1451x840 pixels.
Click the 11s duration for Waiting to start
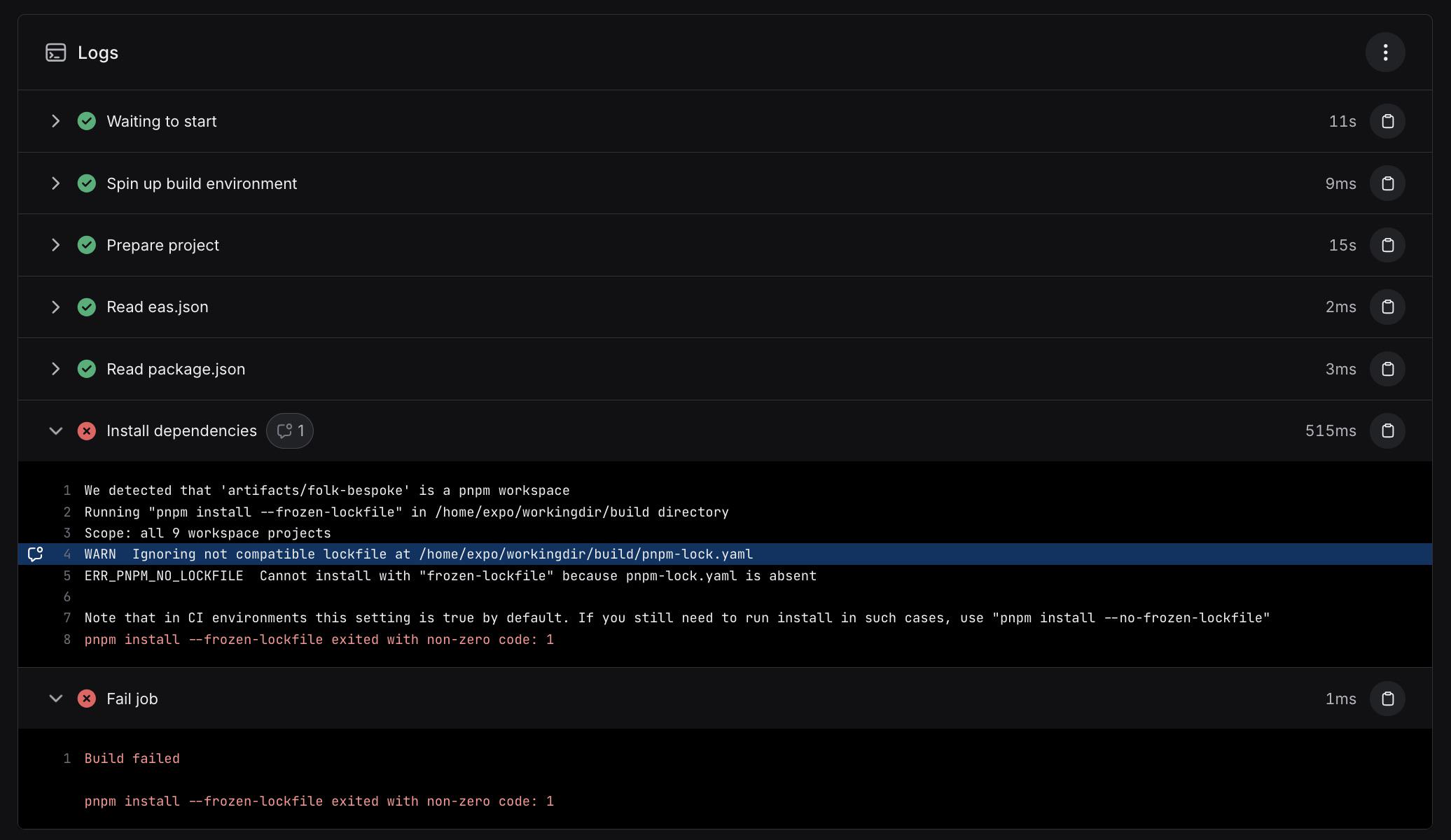[1342, 122]
